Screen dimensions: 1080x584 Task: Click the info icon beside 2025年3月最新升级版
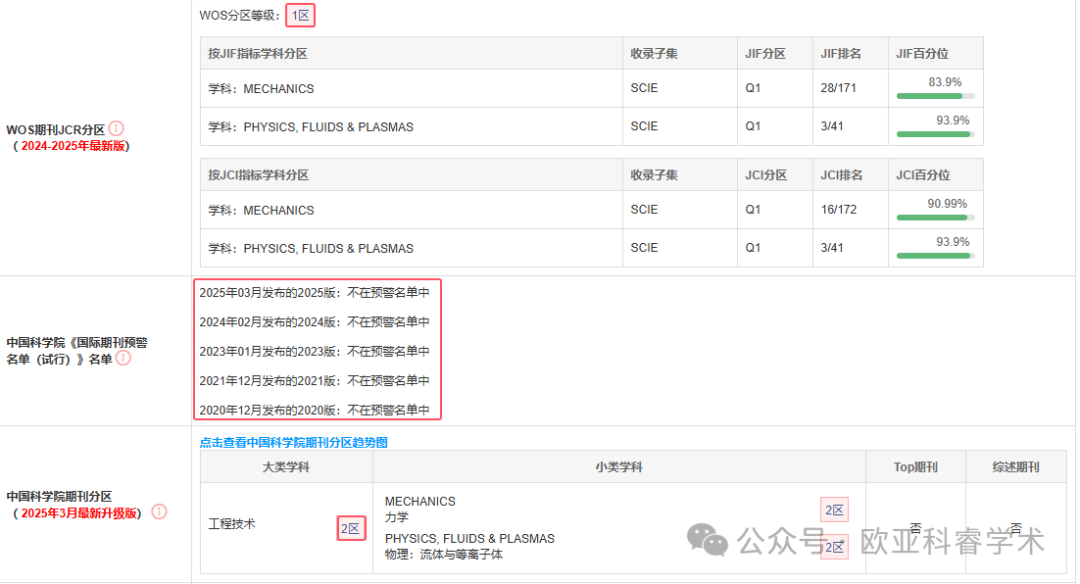click(159, 512)
